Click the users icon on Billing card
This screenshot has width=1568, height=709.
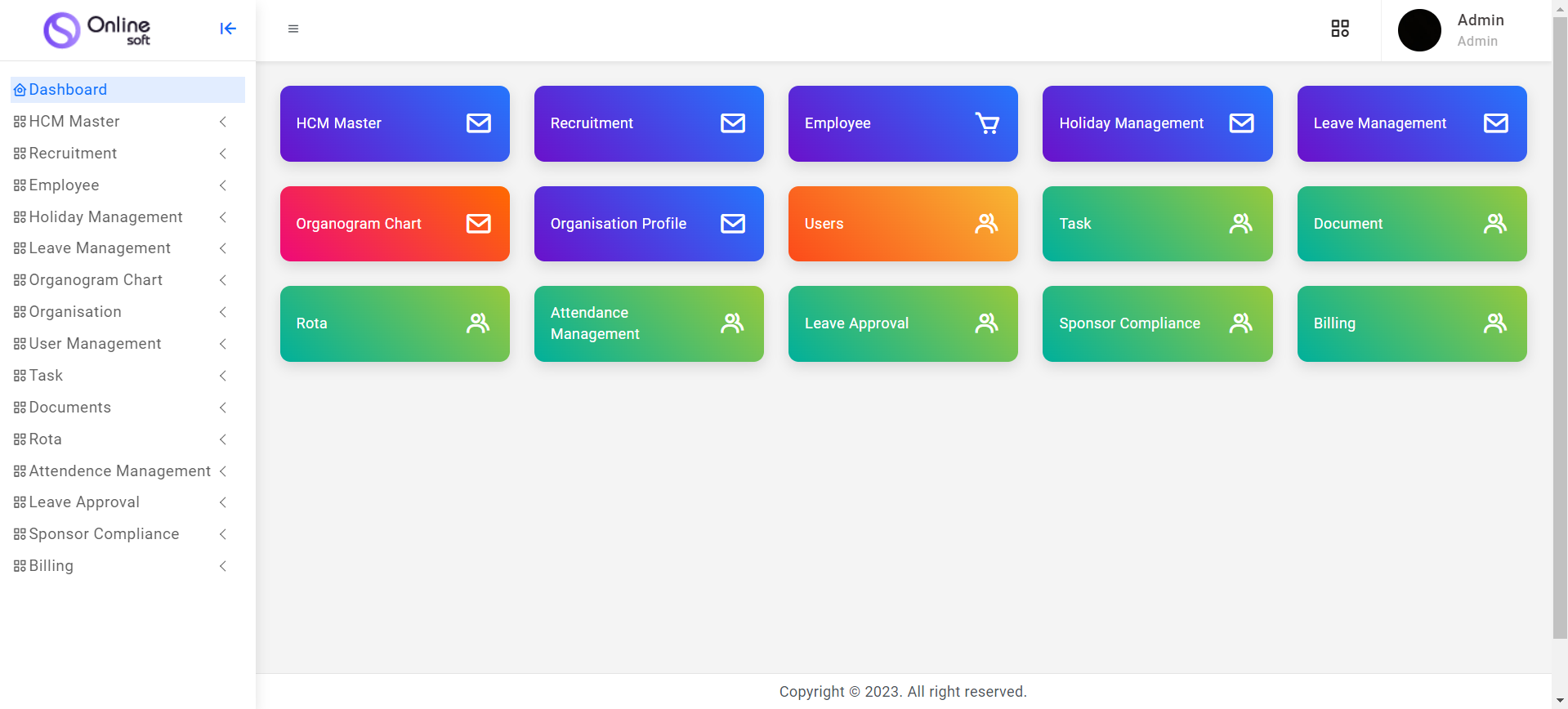(1495, 323)
